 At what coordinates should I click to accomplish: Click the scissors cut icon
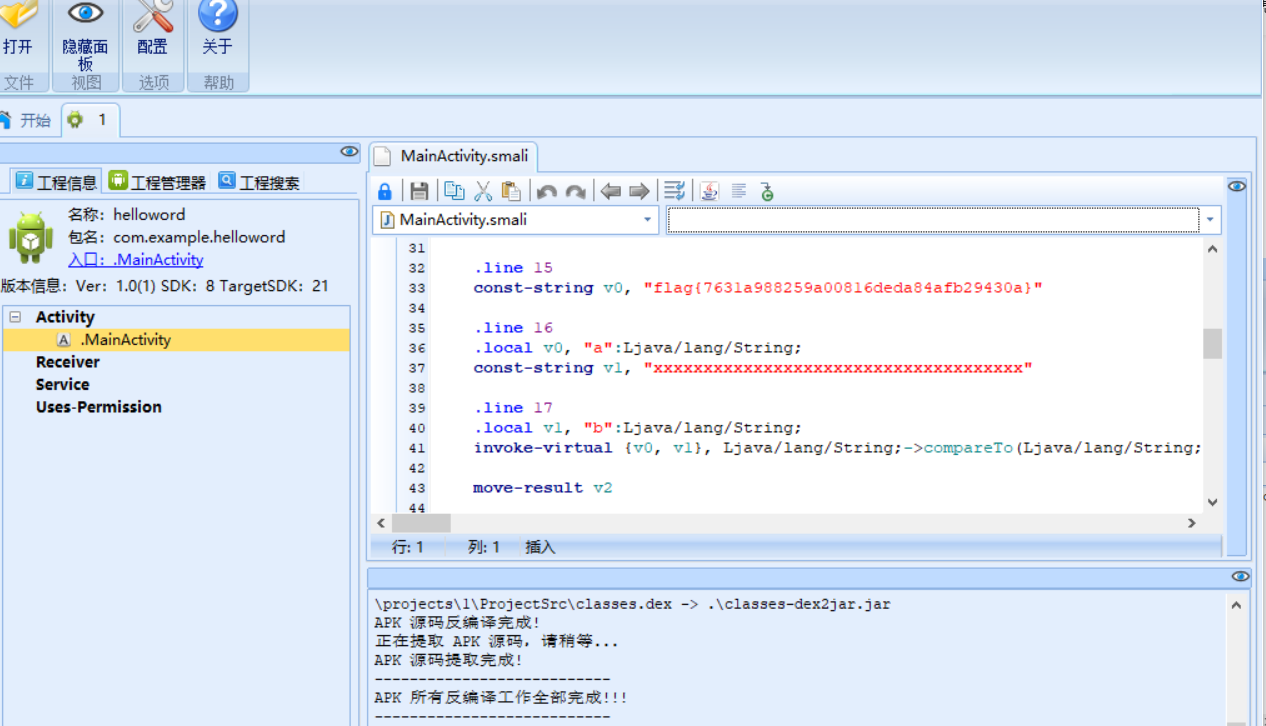click(x=483, y=191)
